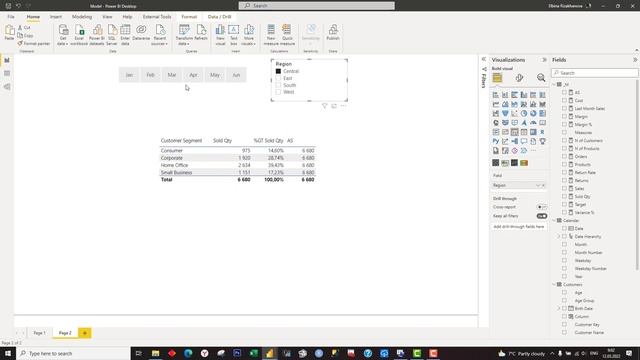Screen dimensions: 640x360
Task: Toggle Cross-report drill through switch
Action: (x=542, y=207)
